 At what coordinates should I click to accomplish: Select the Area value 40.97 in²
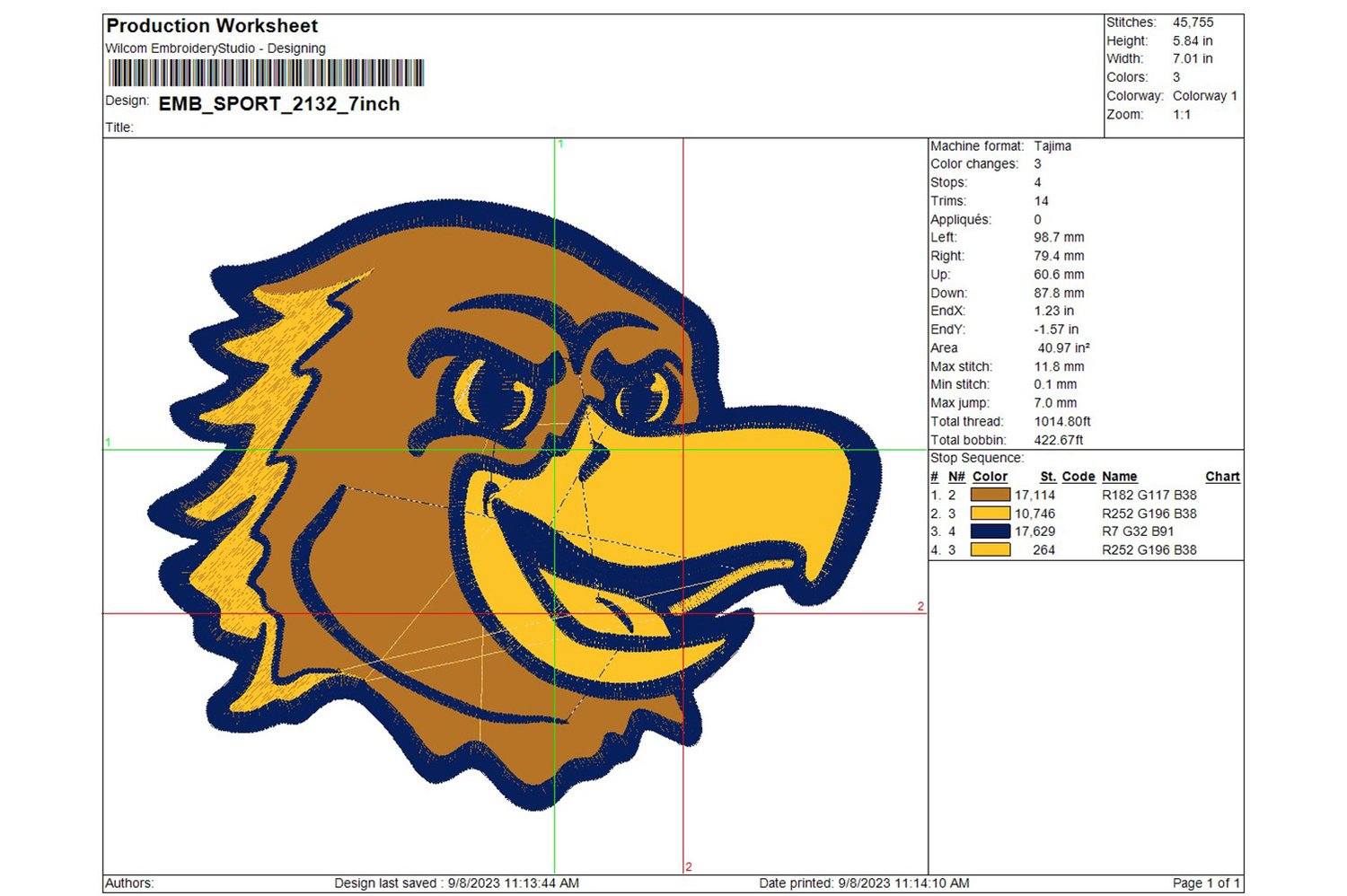click(1063, 348)
